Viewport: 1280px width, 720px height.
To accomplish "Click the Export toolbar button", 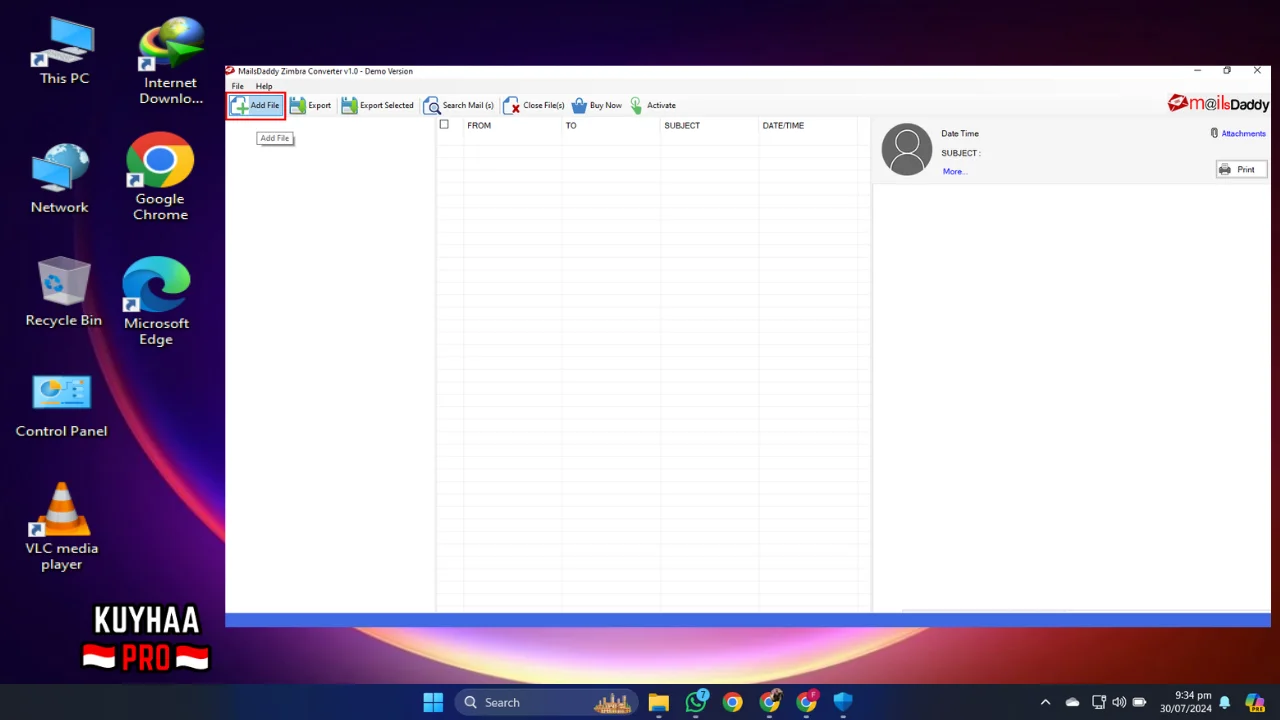I will (x=311, y=105).
